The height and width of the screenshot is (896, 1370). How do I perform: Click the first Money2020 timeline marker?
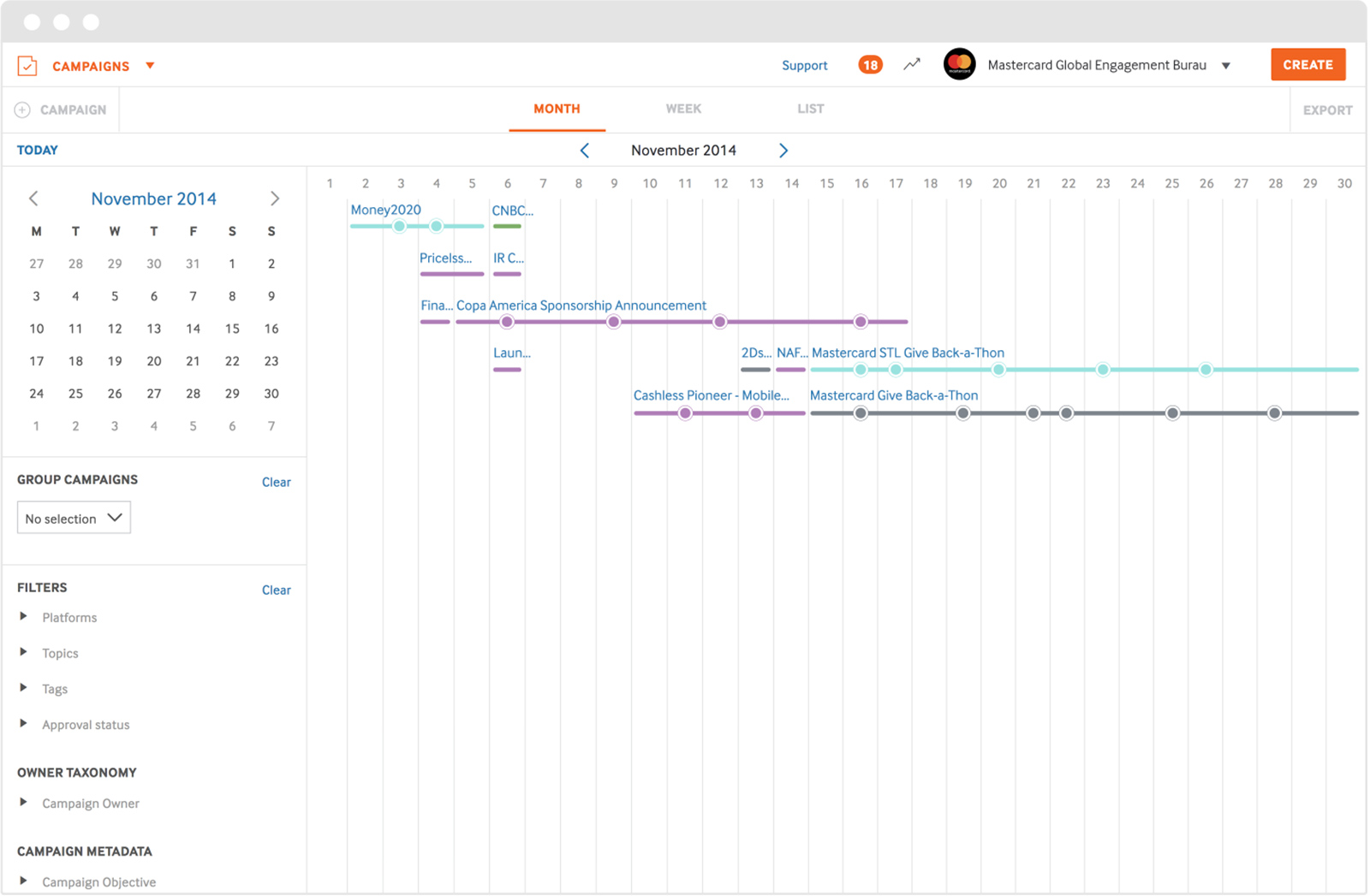[399, 226]
